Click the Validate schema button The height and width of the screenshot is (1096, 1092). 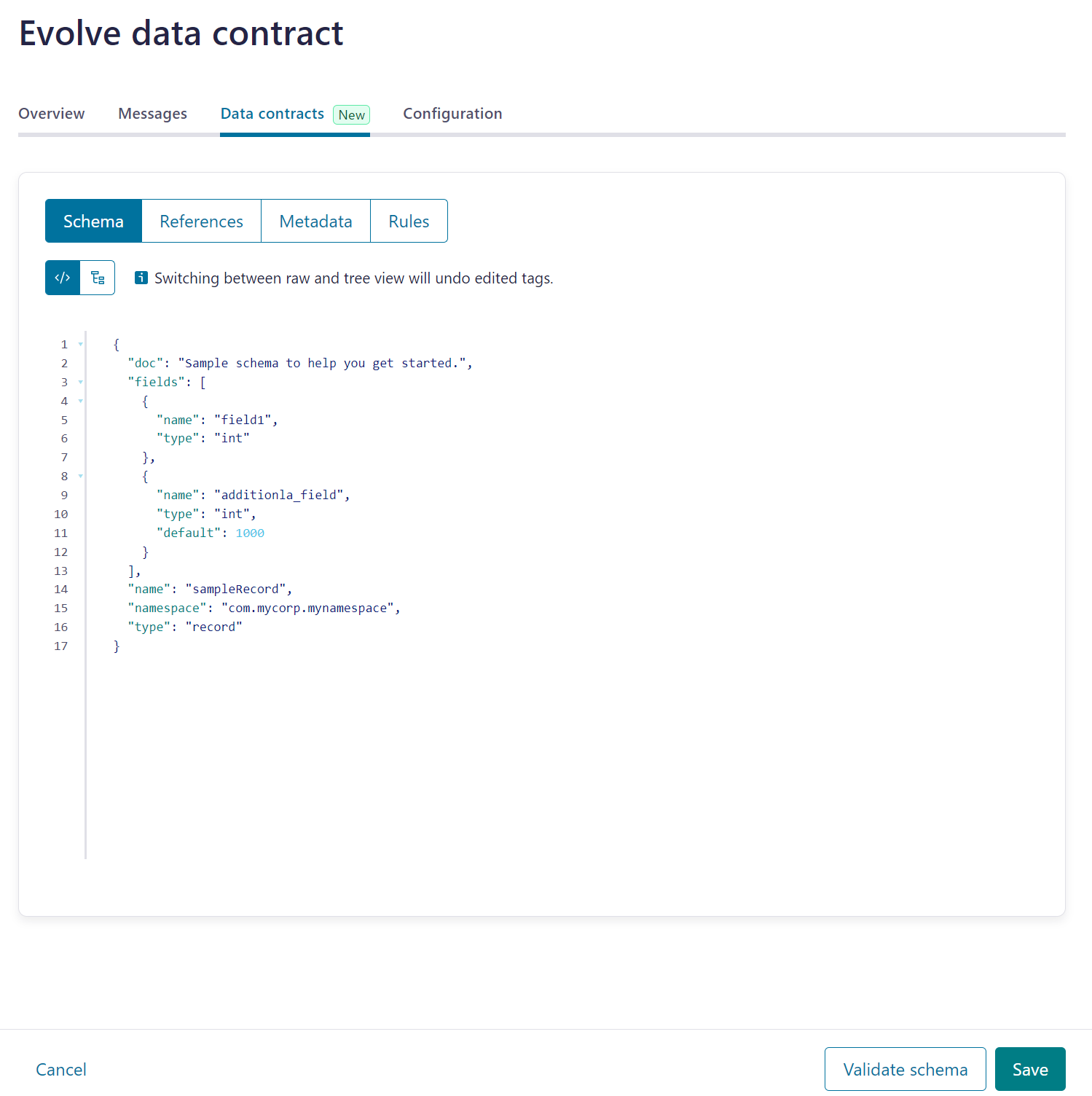click(x=906, y=1069)
